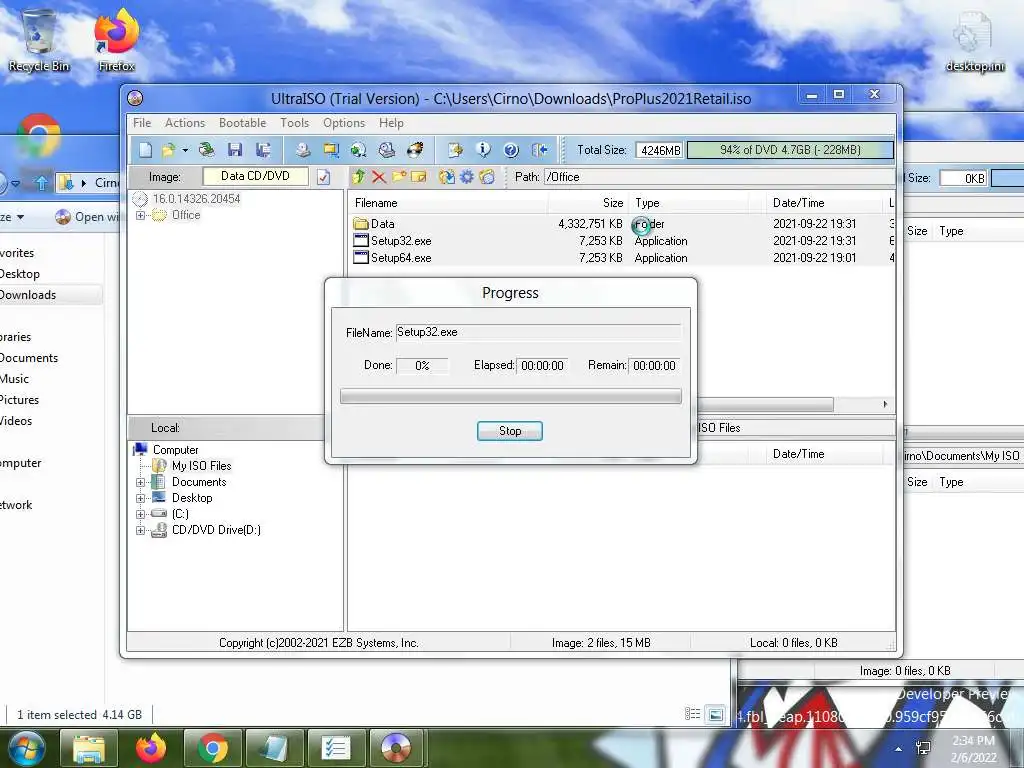This screenshot has width=1024, height=768.
Task: Click the red X Delete icon
Action: coord(379,177)
